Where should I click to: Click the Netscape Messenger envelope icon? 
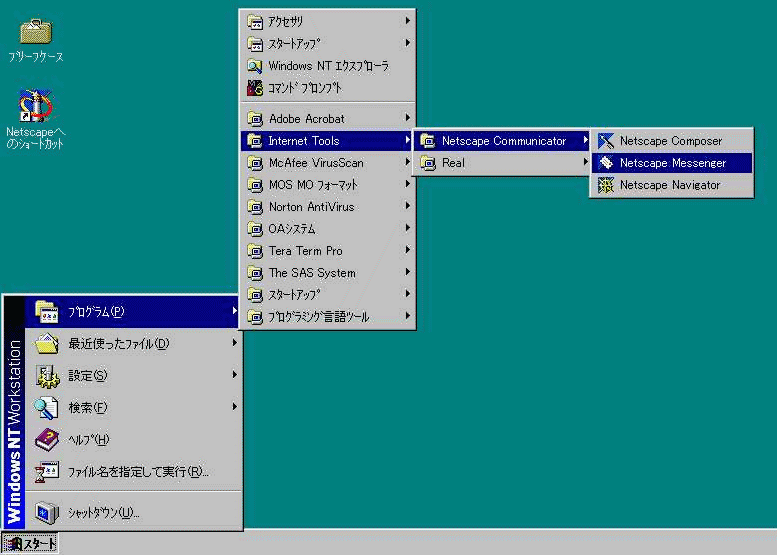(x=606, y=163)
